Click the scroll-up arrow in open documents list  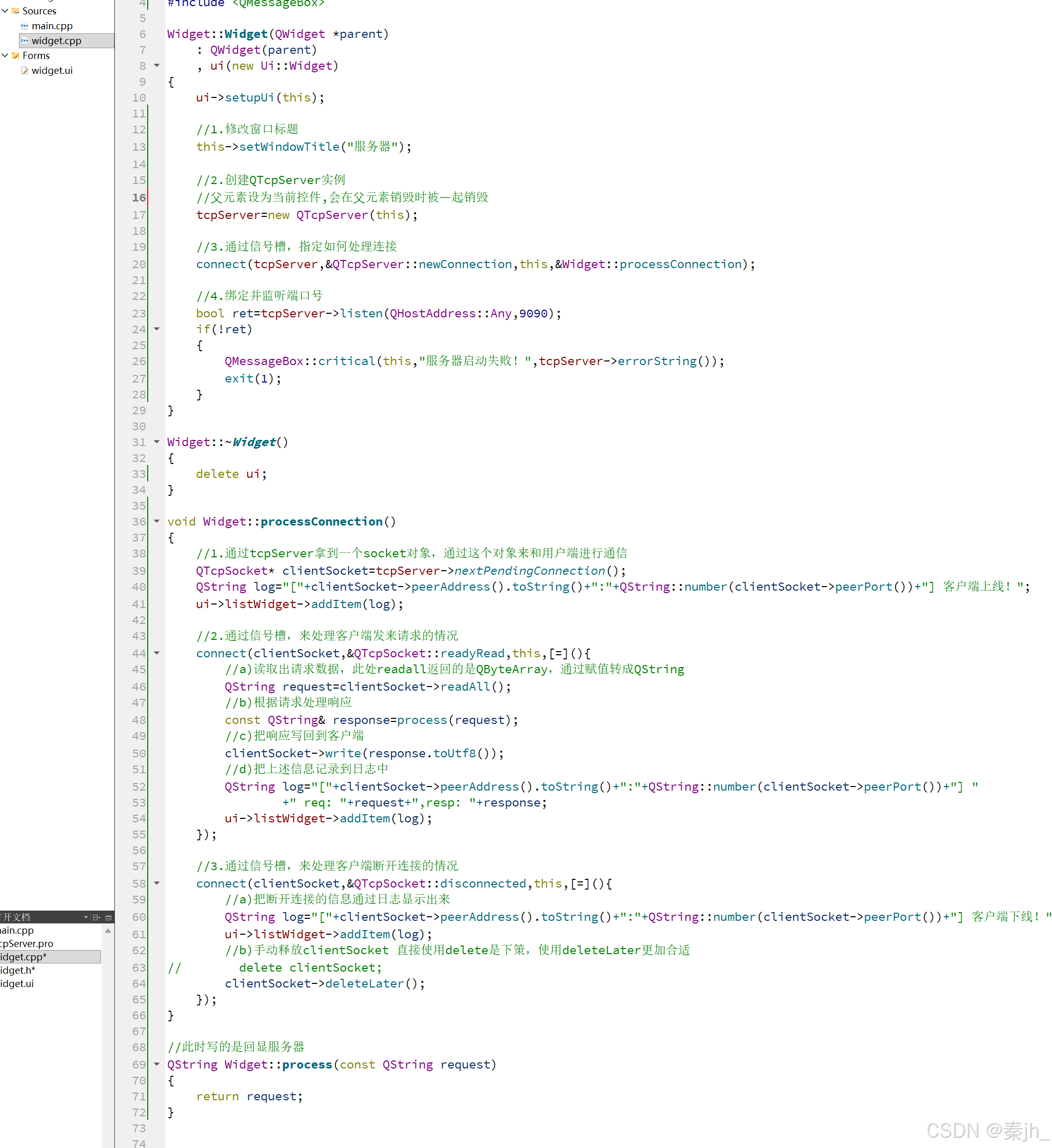[108, 931]
